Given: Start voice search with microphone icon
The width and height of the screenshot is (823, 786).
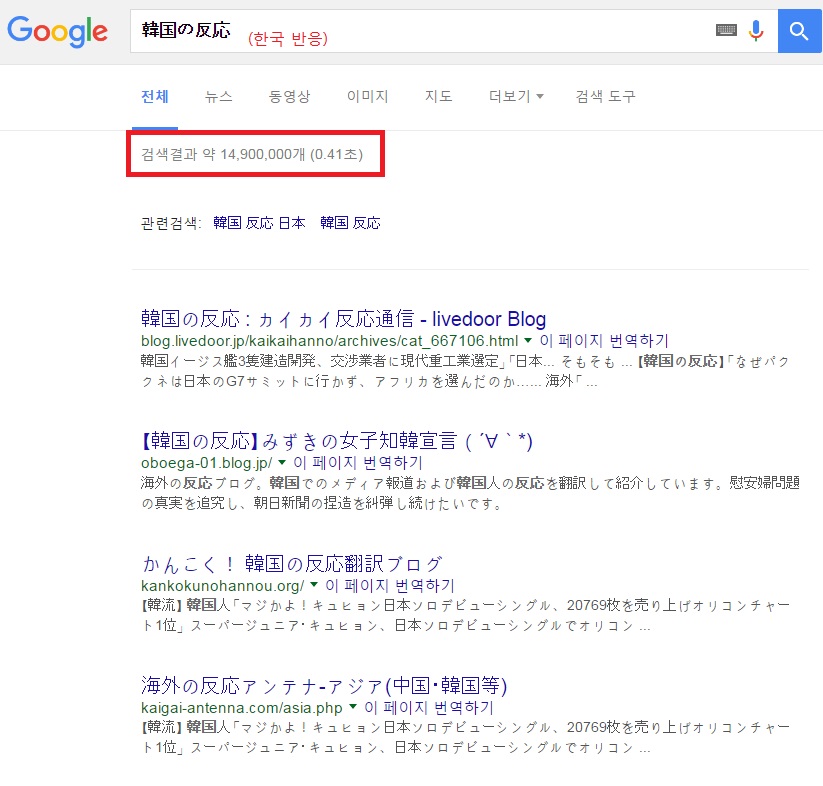Looking at the screenshot, I should point(756,31).
